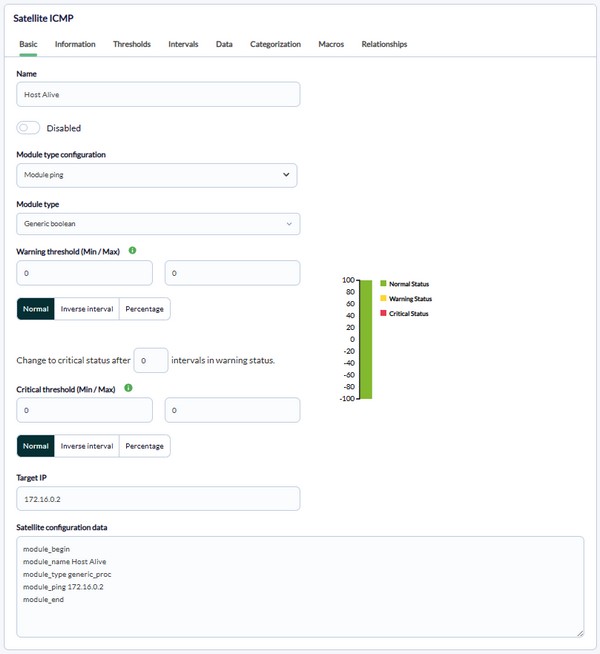Select Inverse interval for Critical threshold
Viewport: 600px width, 654px height.
click(87, 446)
